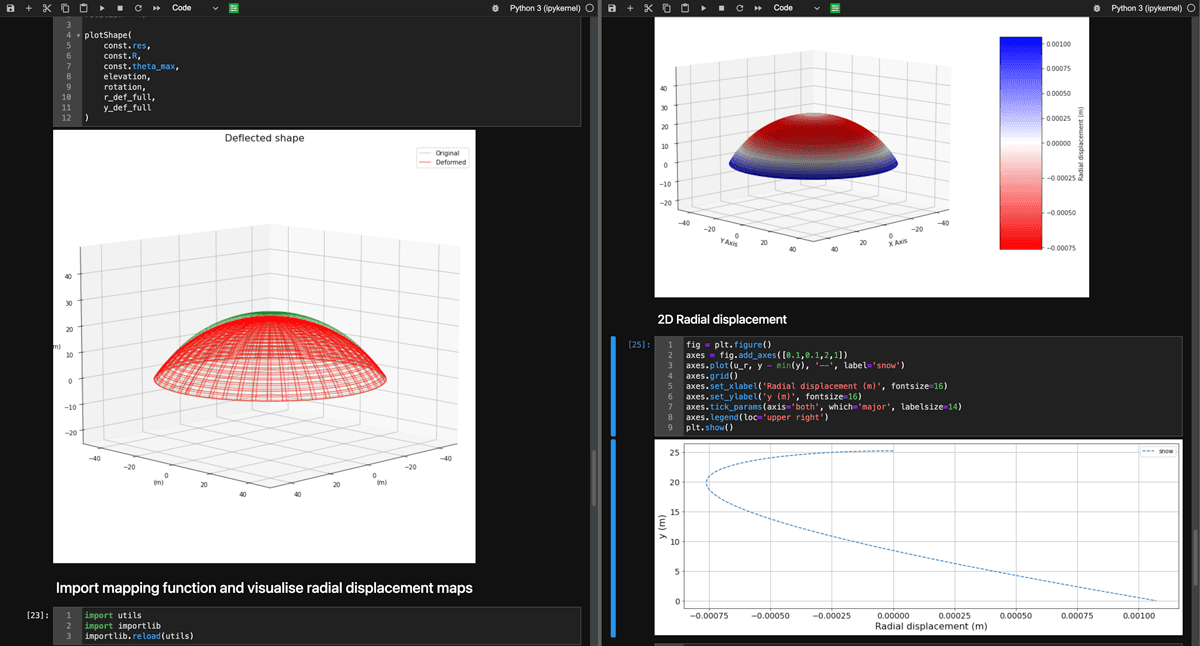The width and height of the screenshot is (1200, 646).
Task: Click the red-blue displacement colorbar
Action: click(1020, 142)
